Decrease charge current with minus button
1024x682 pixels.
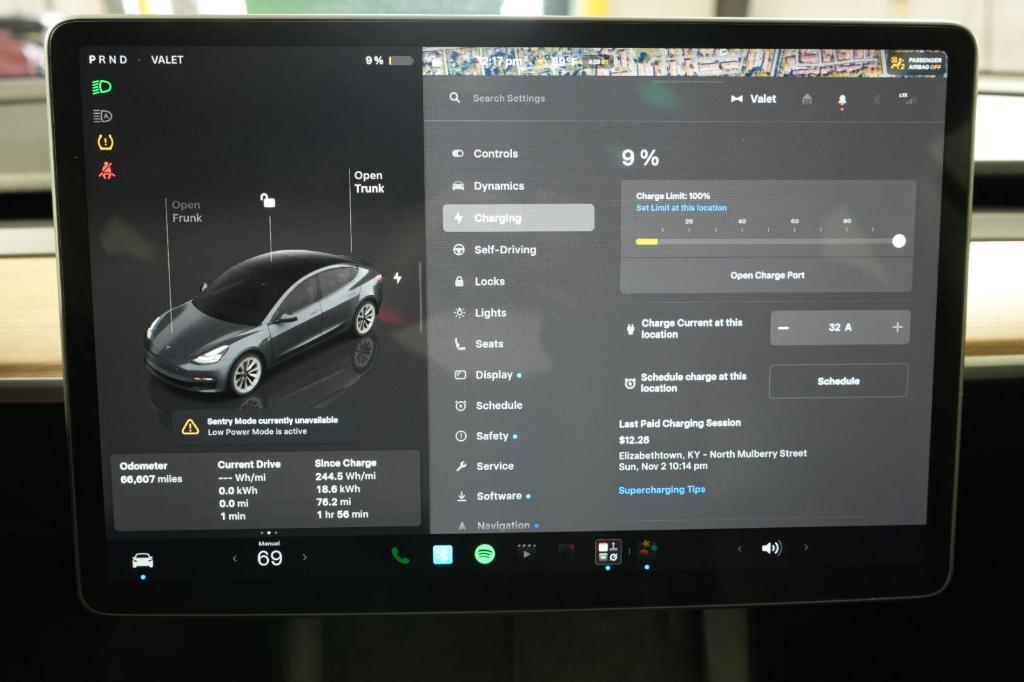784,328
